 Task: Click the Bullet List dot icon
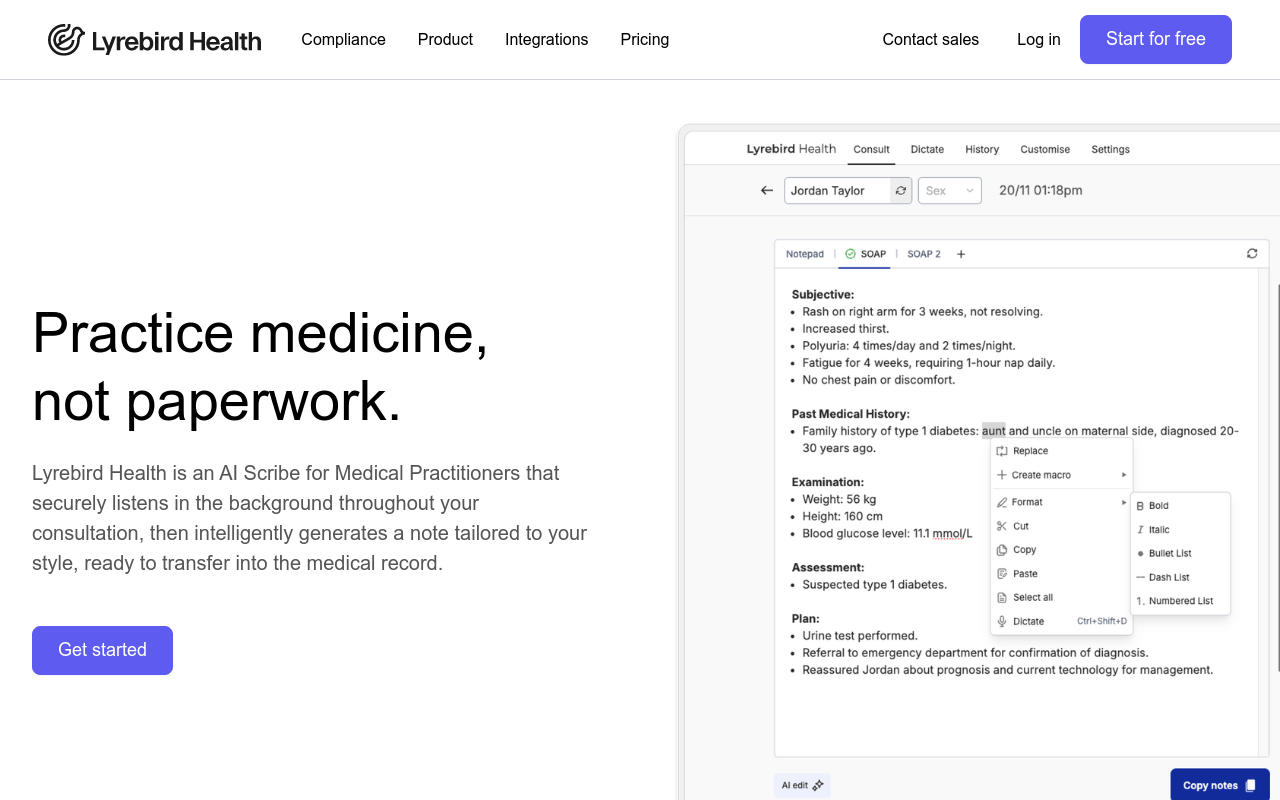coord(1140,553)
